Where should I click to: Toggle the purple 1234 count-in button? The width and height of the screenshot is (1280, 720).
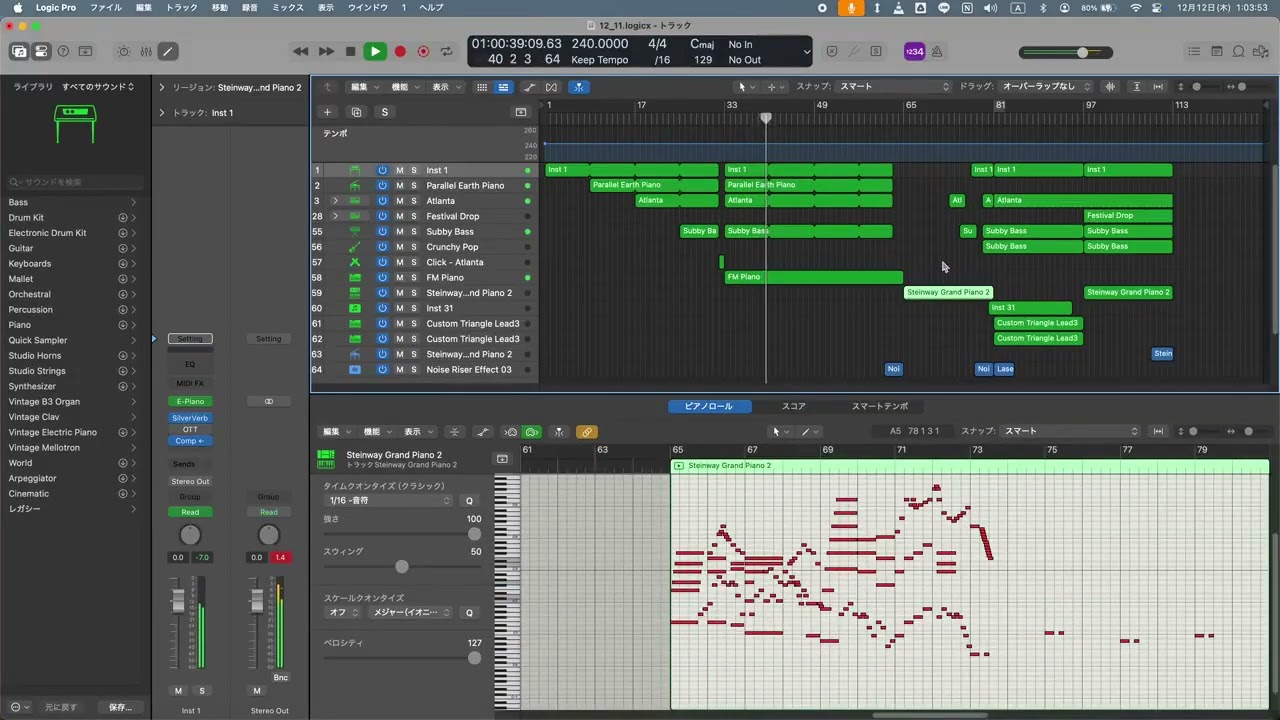click(x=914, y=51)
